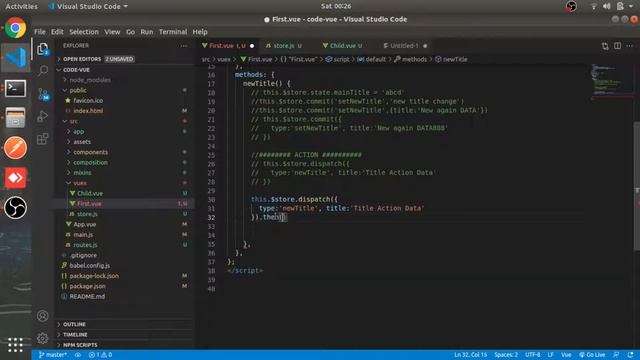Open Terminal from the Ubuntu dock
Viewport: 640px width, 360px height.
16,88
